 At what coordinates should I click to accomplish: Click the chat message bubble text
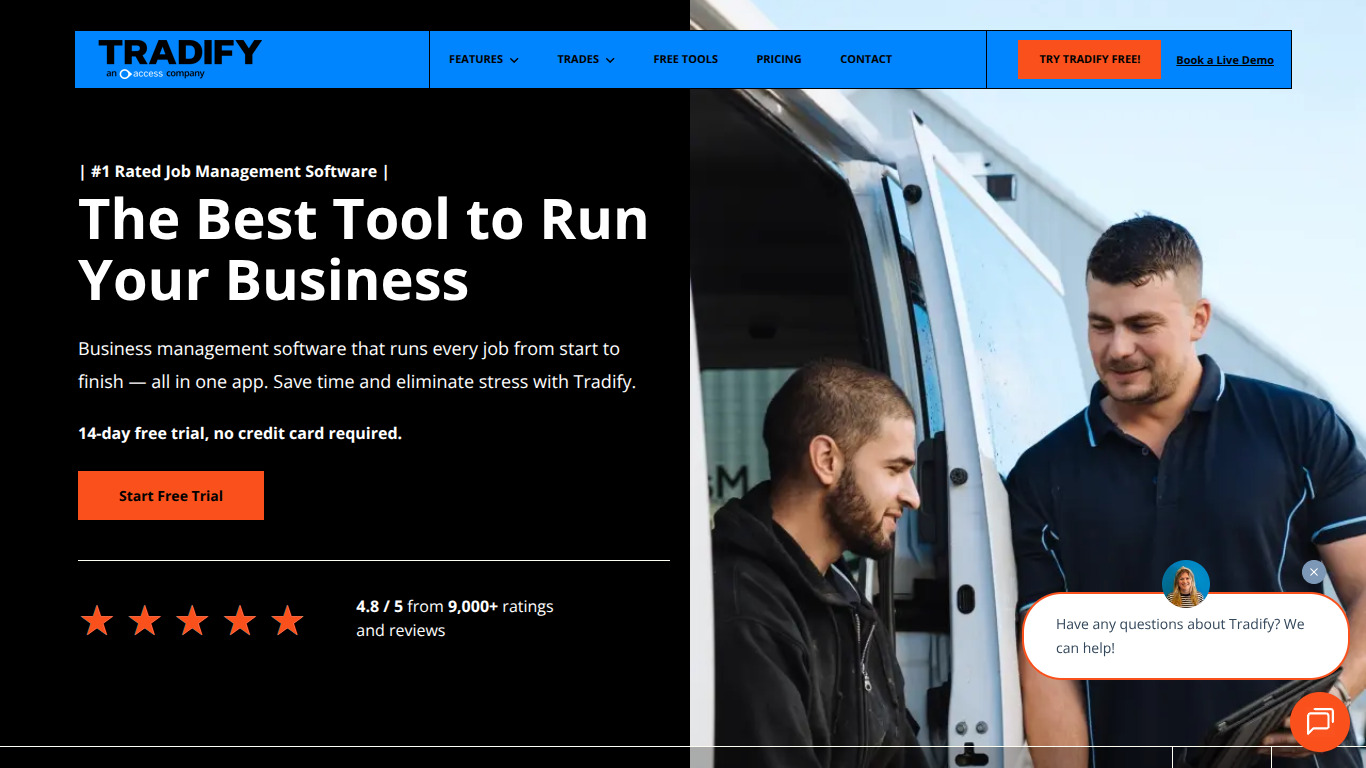[x=1180, y=636]
